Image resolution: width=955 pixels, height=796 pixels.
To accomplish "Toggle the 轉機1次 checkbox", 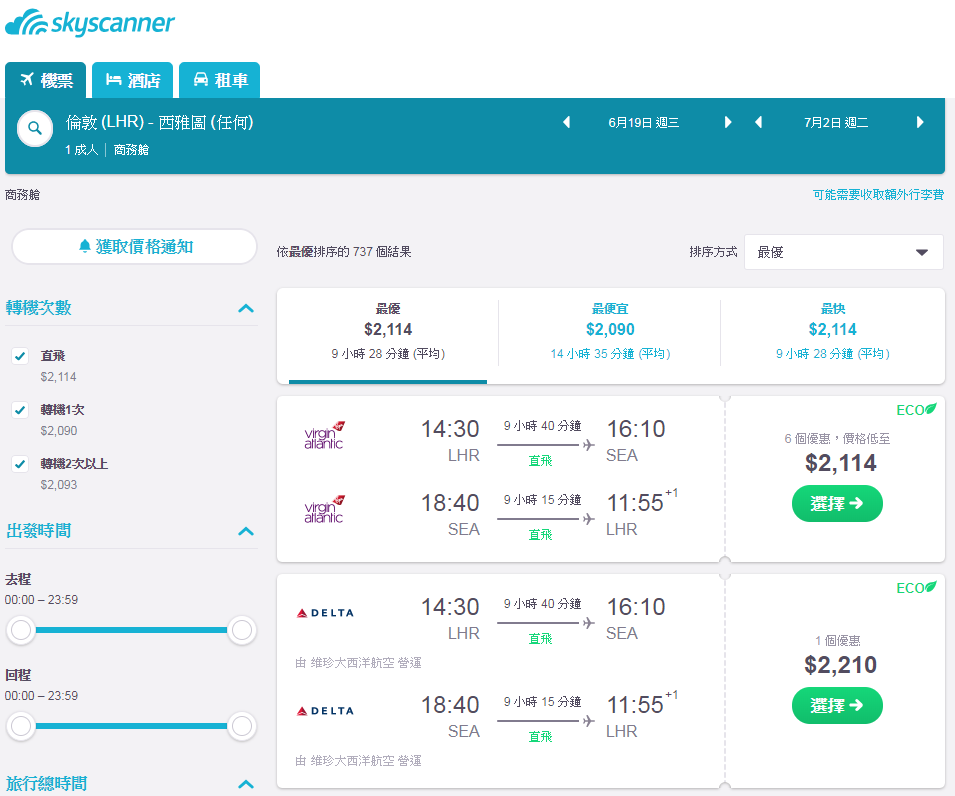I will 20,410.
